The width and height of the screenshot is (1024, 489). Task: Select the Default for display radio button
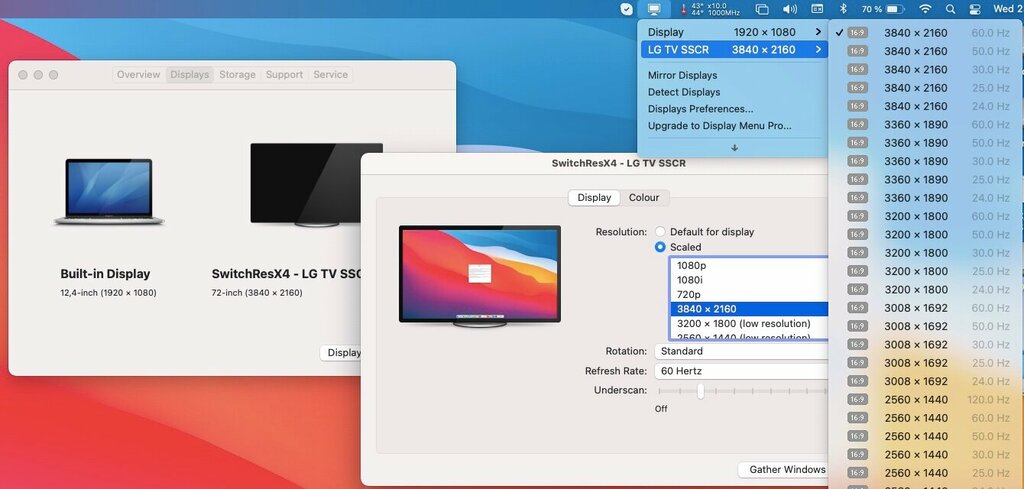pos(660,232)
